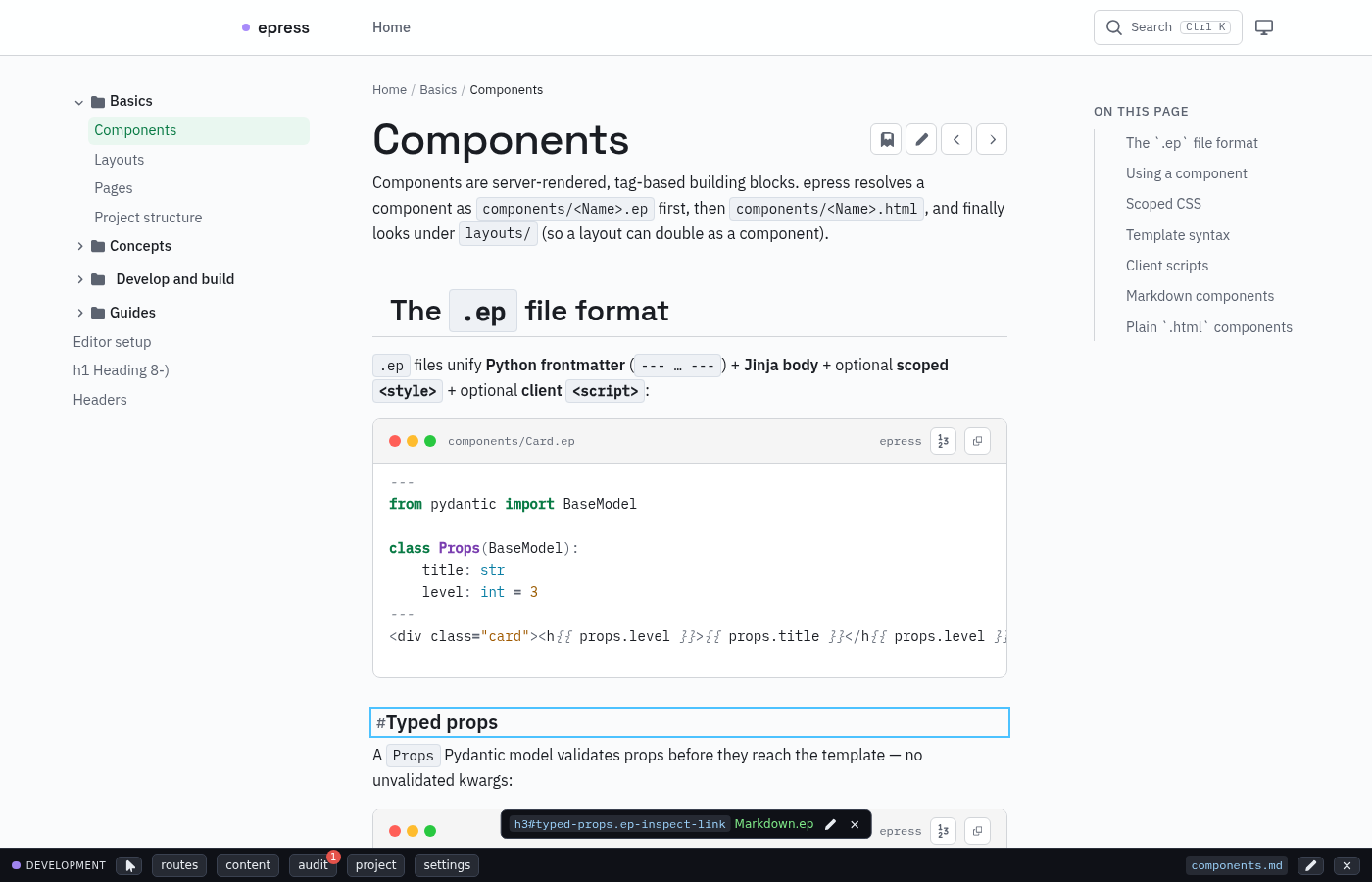
Task: Go to next page arrow
Action: 992,139
